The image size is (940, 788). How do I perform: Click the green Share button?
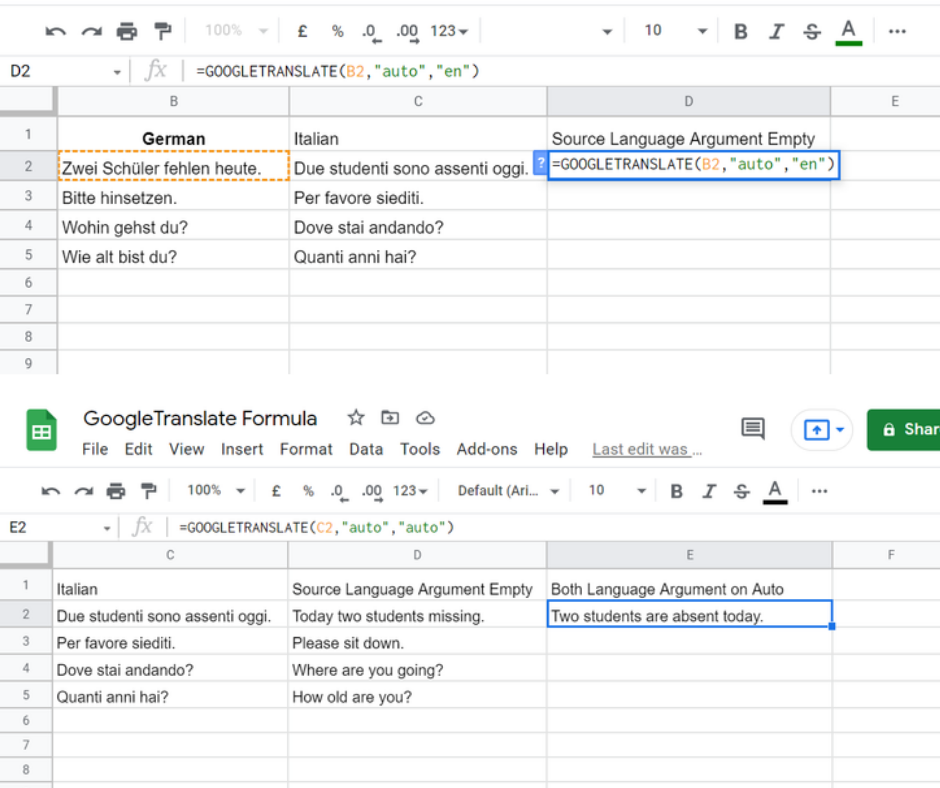[x=905, y=429]
